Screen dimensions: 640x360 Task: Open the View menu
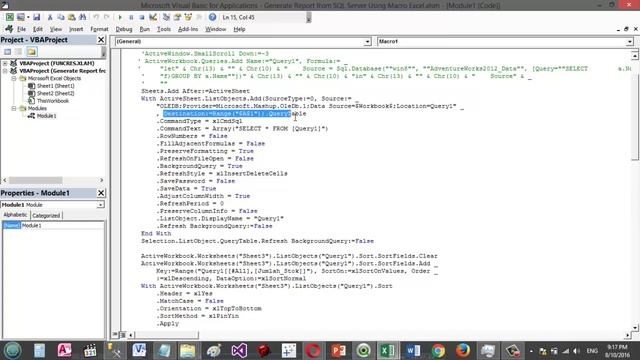click(56, 29)
